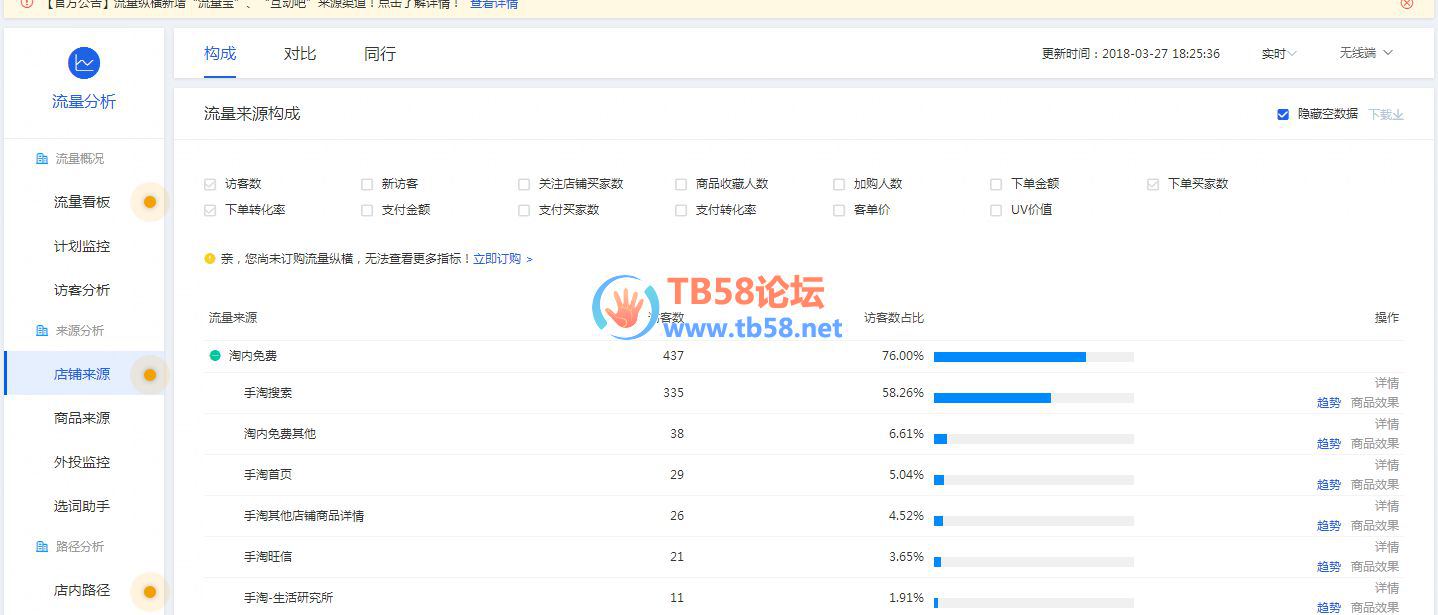Click the 流量概况 section icon in sidebar

42,159
